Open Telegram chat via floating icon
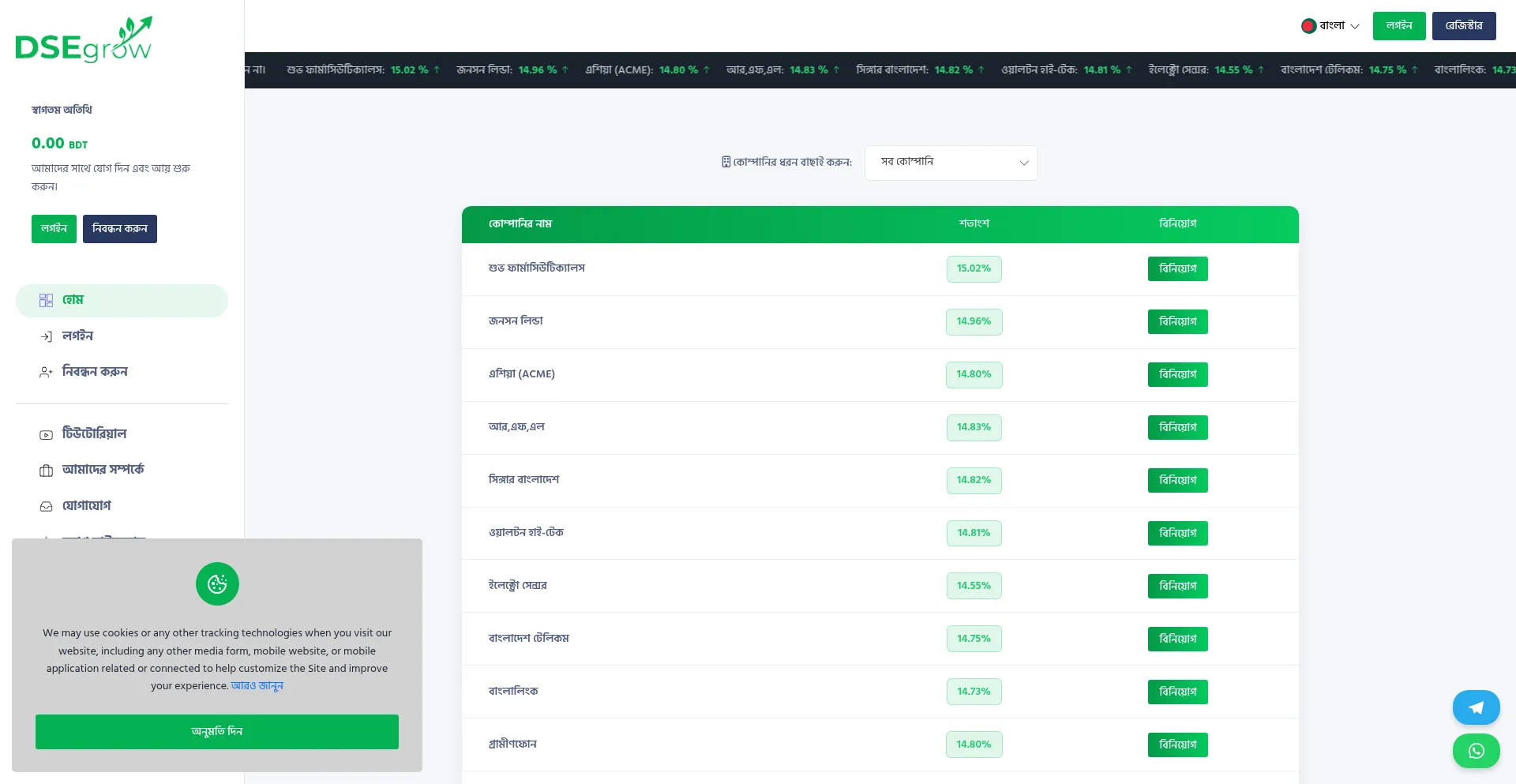1516x784 pixels. tap(1476, 707)
